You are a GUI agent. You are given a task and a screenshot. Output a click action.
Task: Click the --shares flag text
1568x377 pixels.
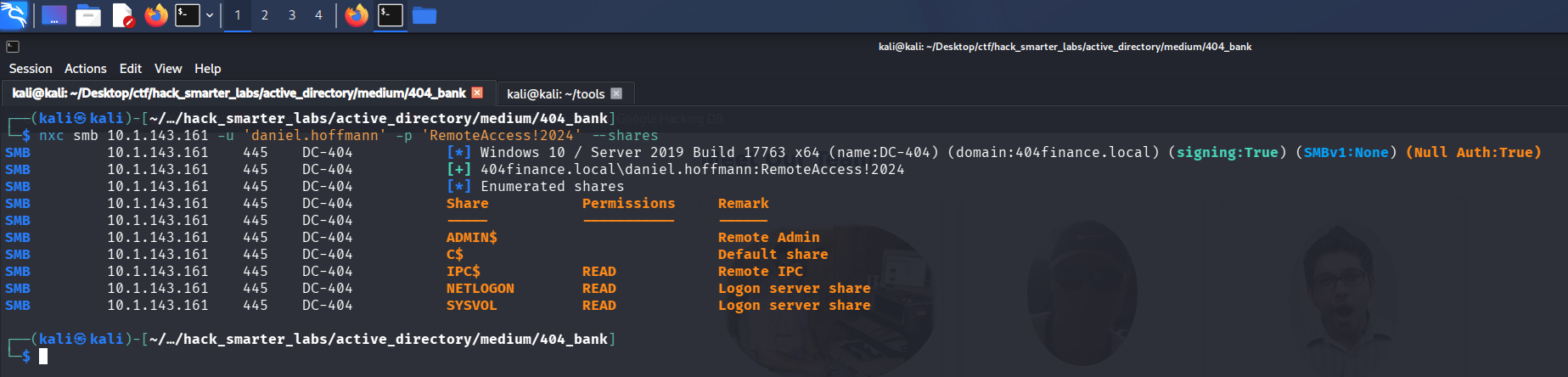tap(625, 136)
